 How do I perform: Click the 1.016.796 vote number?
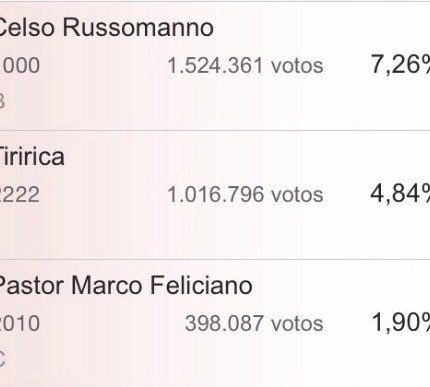point(215,194)
